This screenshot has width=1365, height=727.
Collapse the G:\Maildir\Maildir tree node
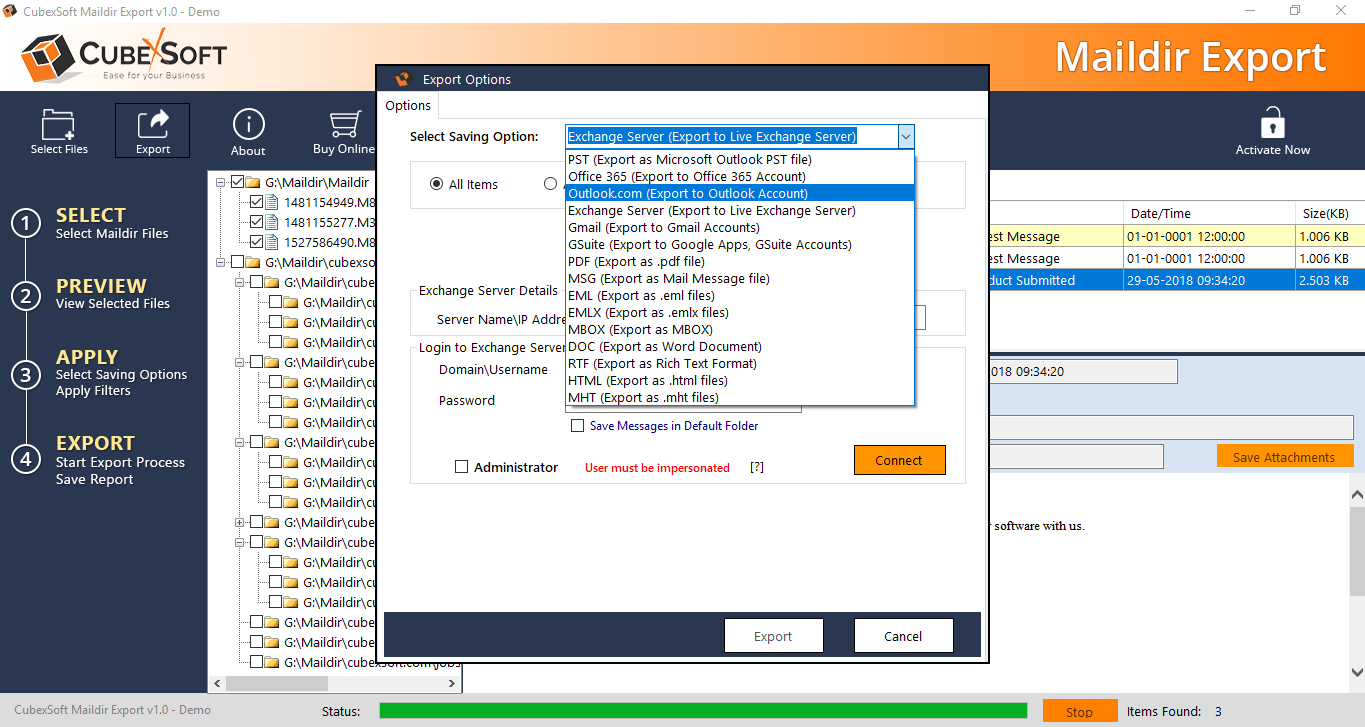(x=220, y=183)
